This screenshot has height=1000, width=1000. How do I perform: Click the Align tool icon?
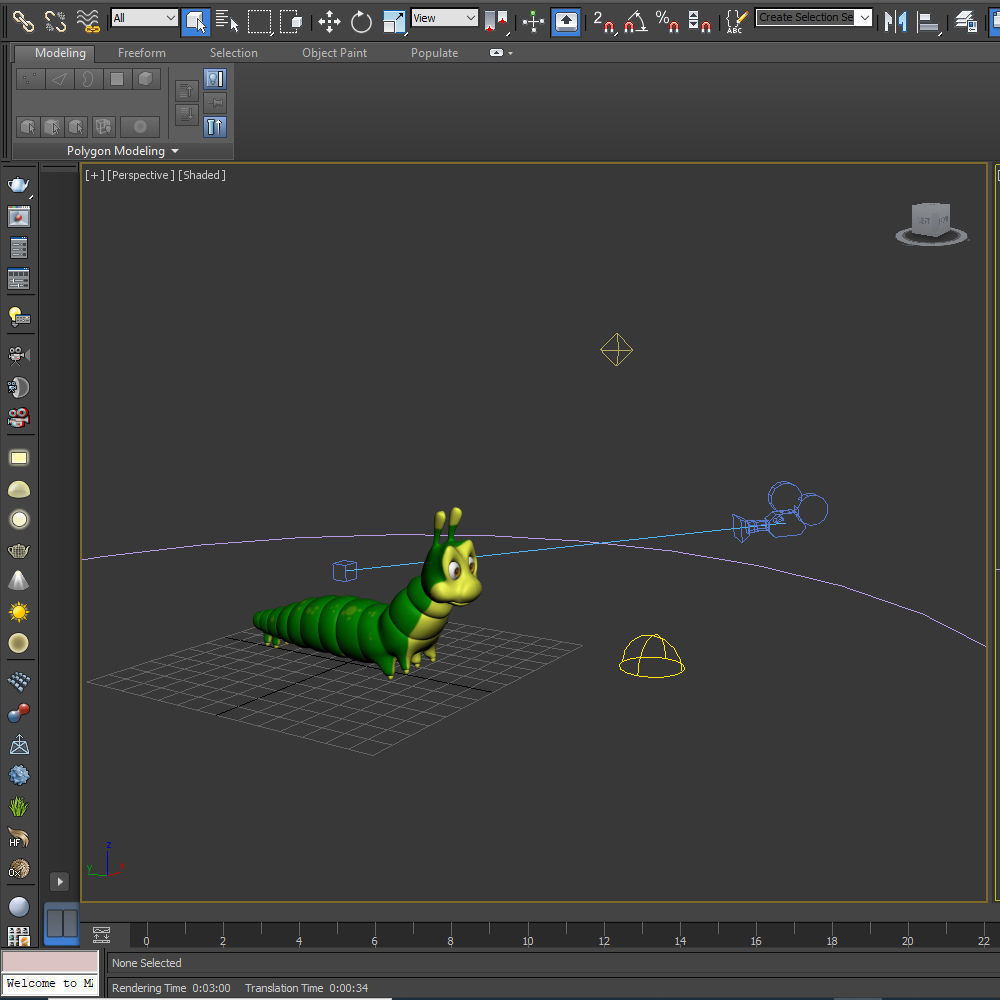(928, 23)
